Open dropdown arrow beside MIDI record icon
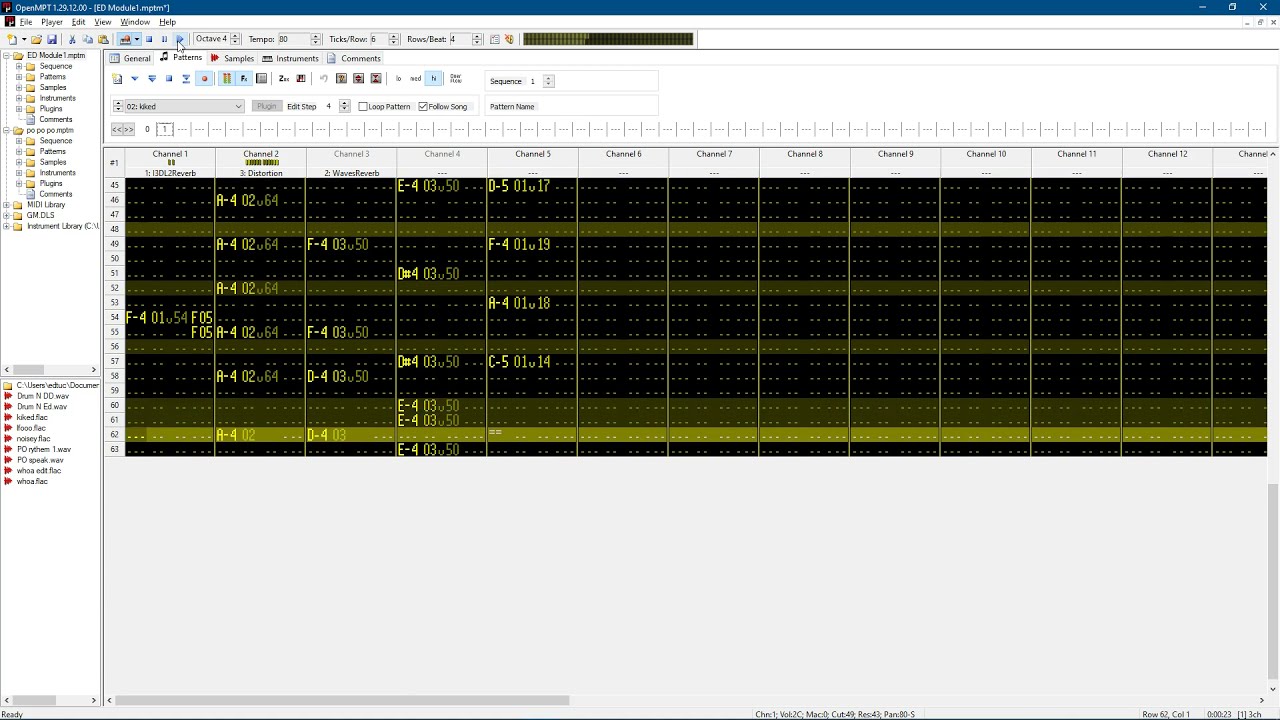Viewport: 1280px width, 720px height. pyautogui.click(x=136, y=39)
